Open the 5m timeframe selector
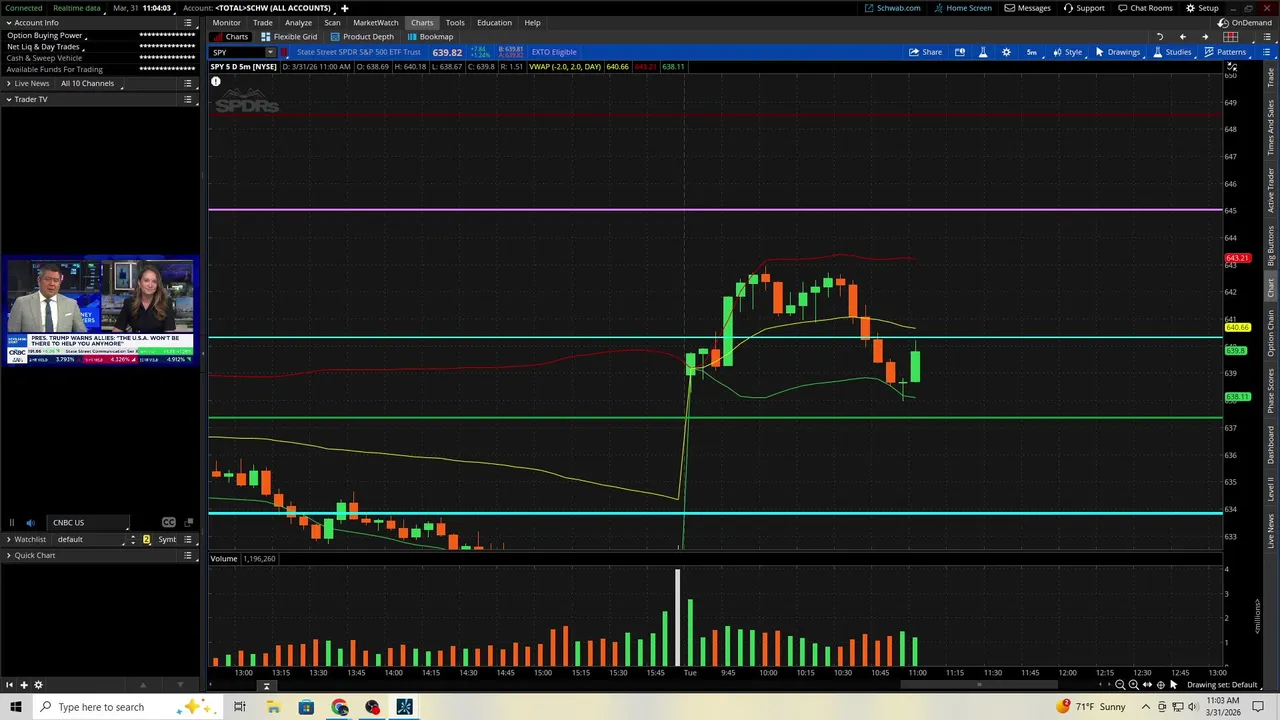This screenshot has height=720, width=1280. (x=1031, y=52)
